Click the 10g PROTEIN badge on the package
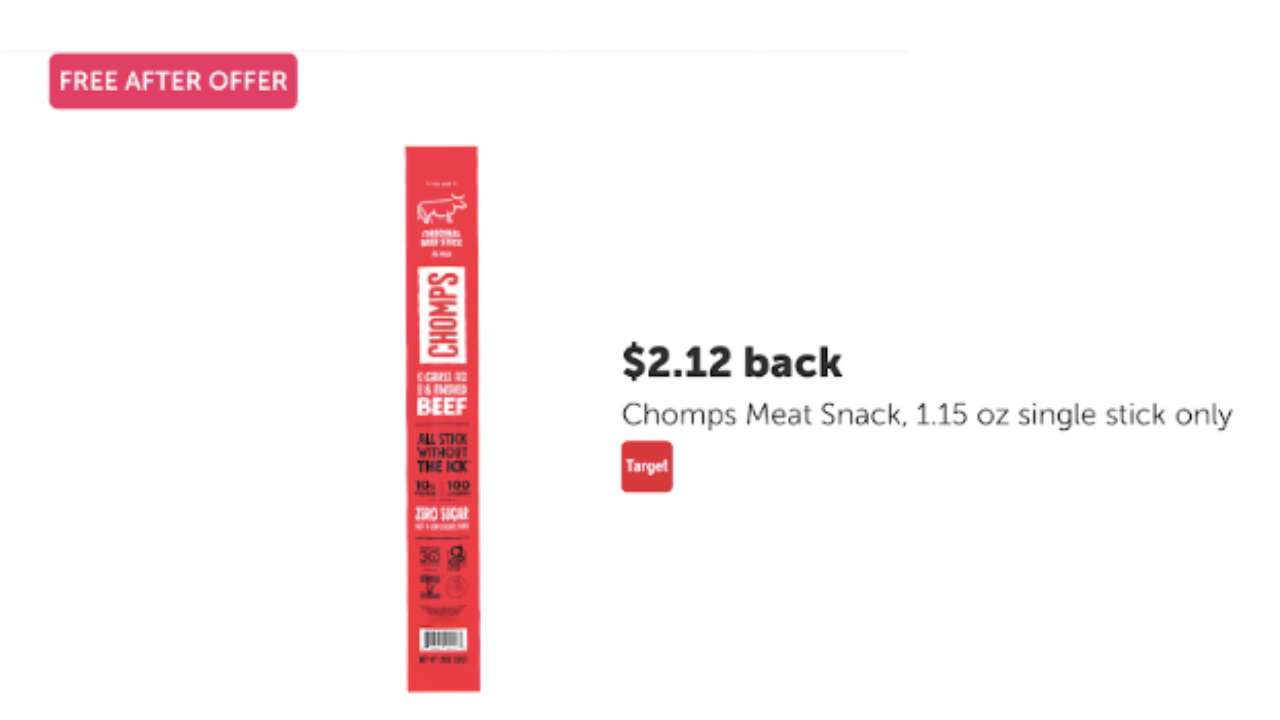 tap(425, 487)
